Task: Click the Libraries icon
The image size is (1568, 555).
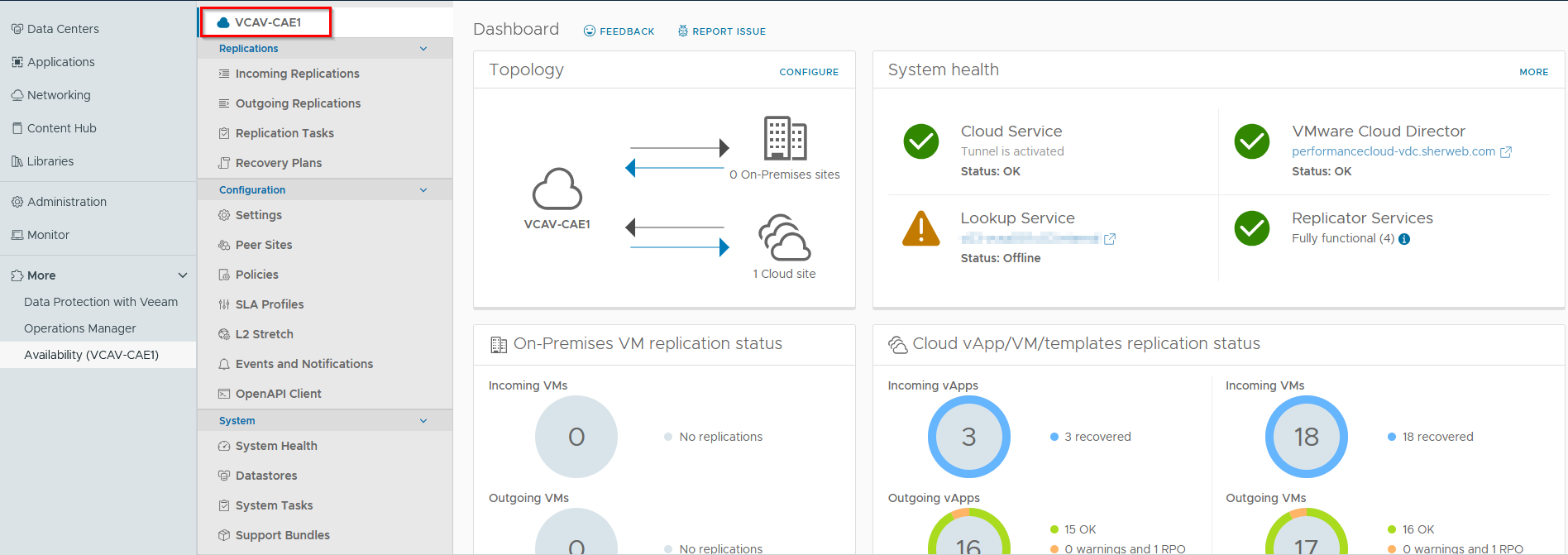Action: [17, 161]
